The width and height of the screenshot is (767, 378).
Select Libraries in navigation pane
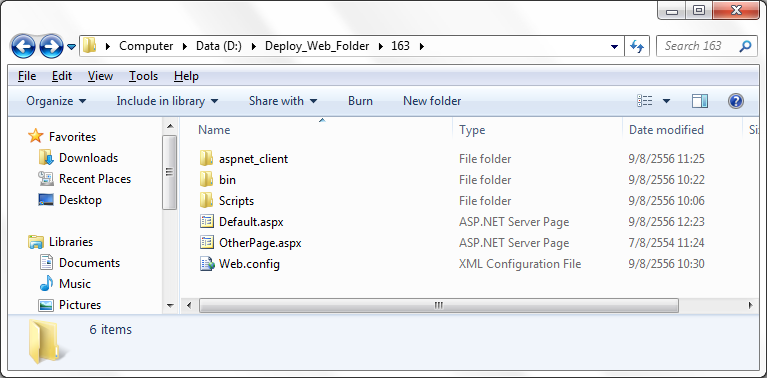pyautogui.click(x=71, y=242)
